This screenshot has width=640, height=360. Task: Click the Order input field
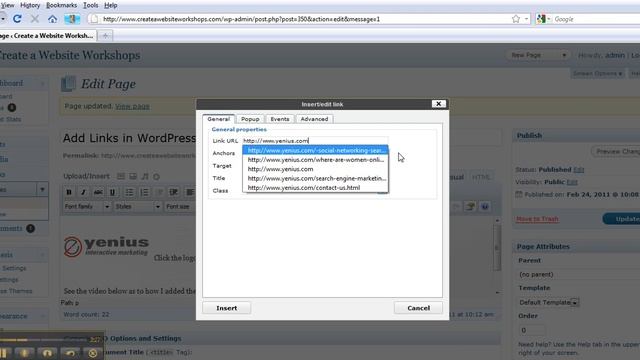(x=531, y=330)
